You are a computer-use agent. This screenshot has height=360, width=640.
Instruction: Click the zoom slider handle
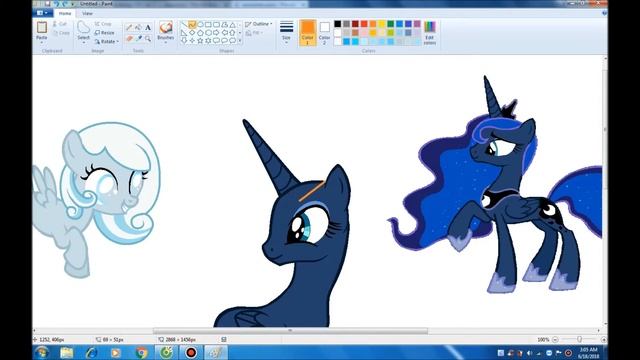[x=579, y=340]
